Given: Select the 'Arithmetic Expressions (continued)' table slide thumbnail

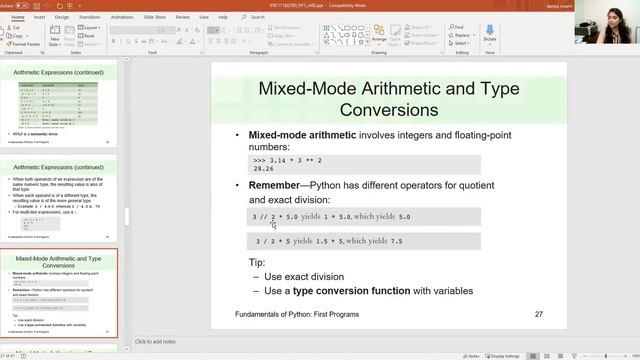Looking at the screenshot, I should click(x=58, y=104).
